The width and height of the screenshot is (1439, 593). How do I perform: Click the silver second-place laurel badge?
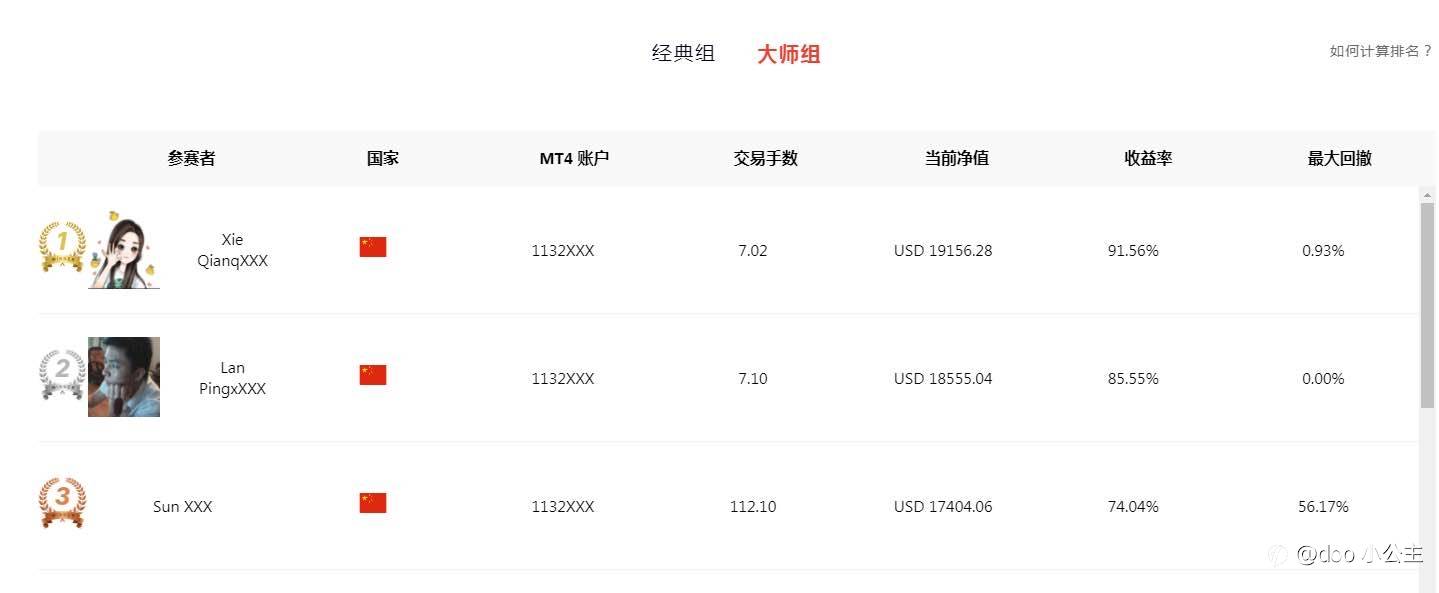tap(62, 374)
